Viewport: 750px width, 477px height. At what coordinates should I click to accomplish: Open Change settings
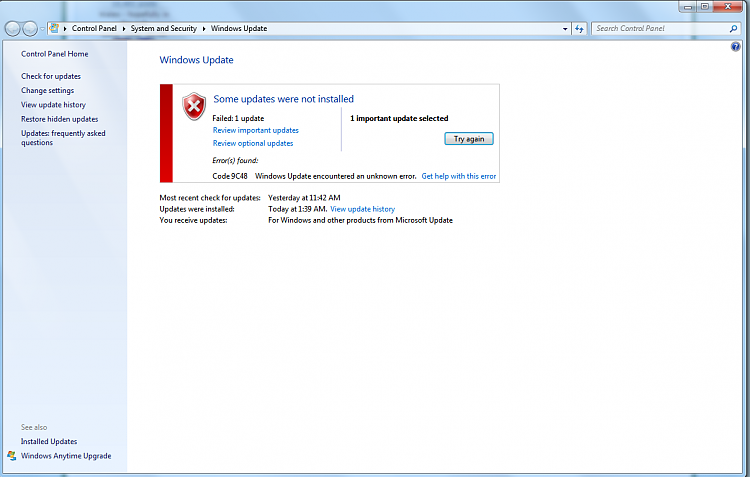(x=47, y=90)
